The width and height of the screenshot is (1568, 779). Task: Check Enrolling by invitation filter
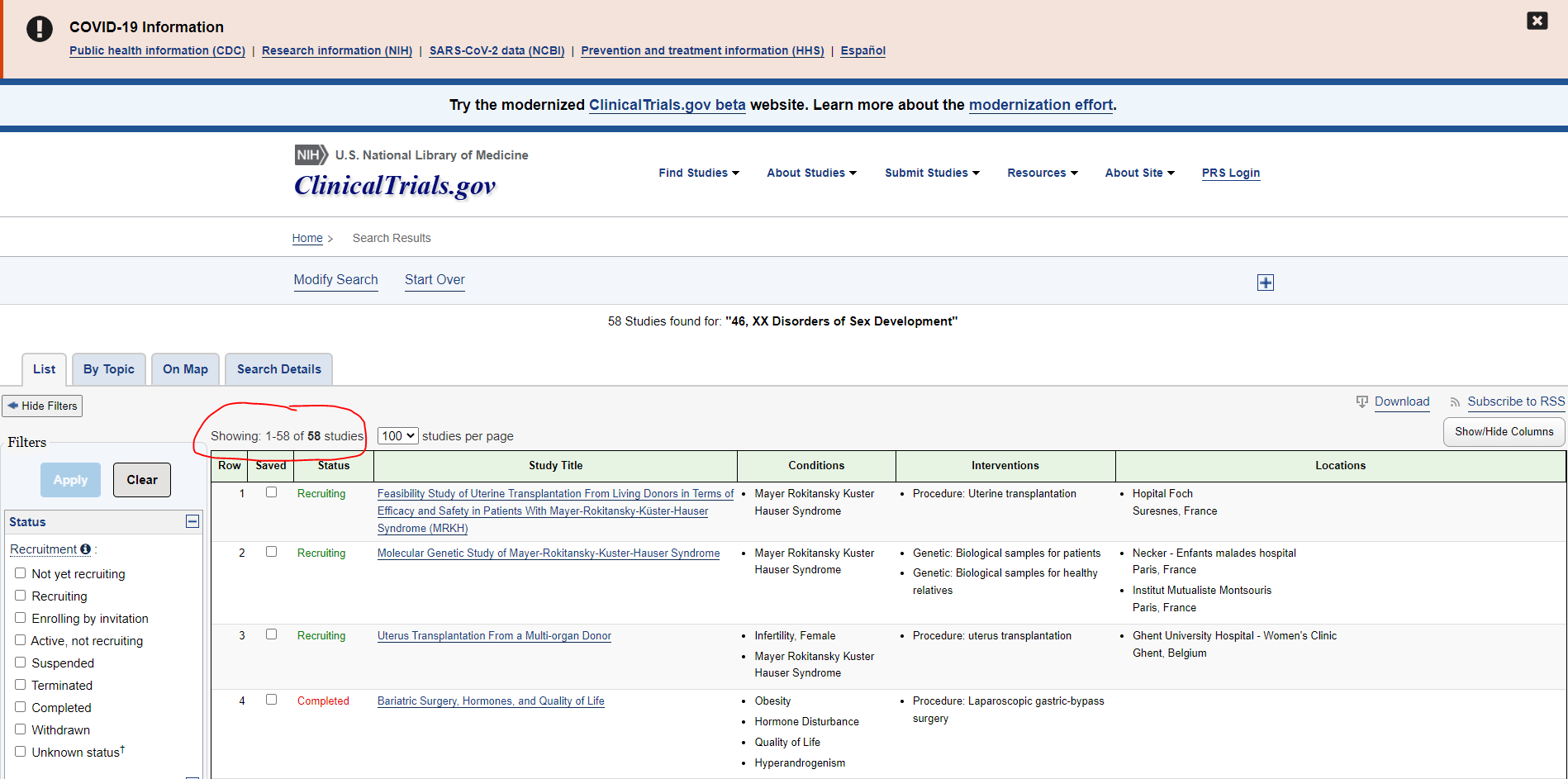pyautogui.click(x=21, y=617)
